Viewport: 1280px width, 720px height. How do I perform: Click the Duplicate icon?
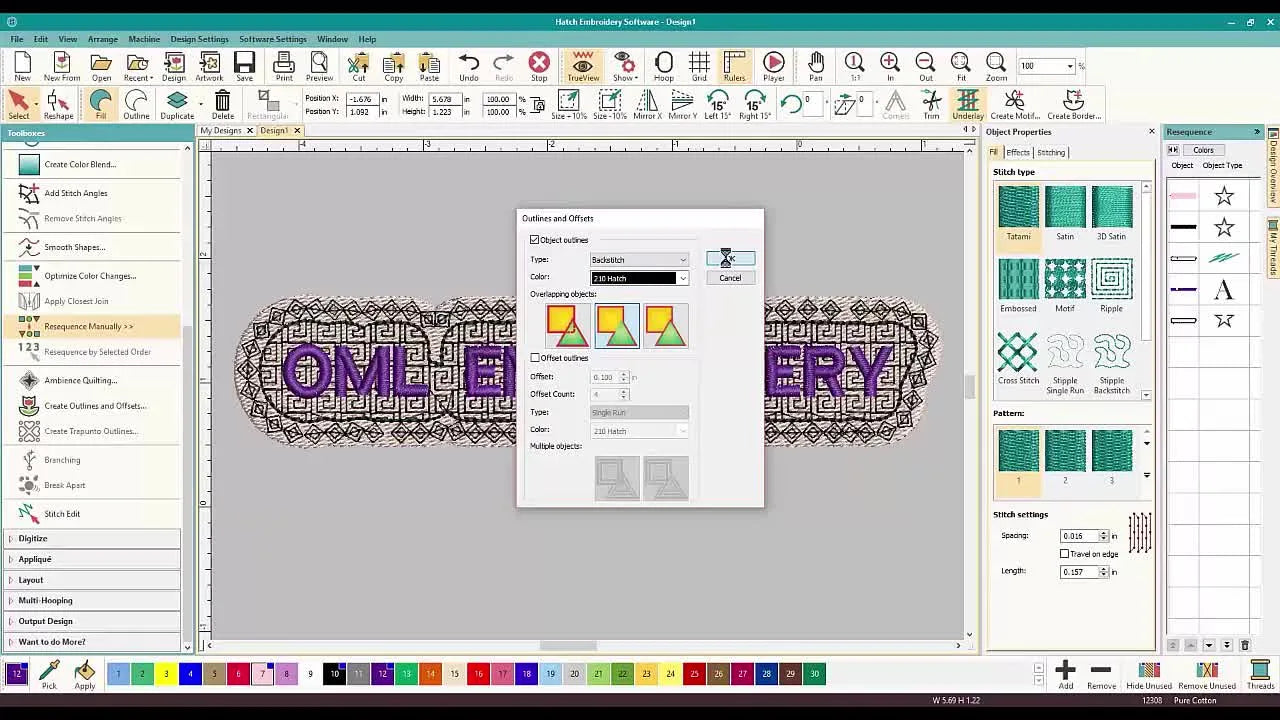[177, 104]
